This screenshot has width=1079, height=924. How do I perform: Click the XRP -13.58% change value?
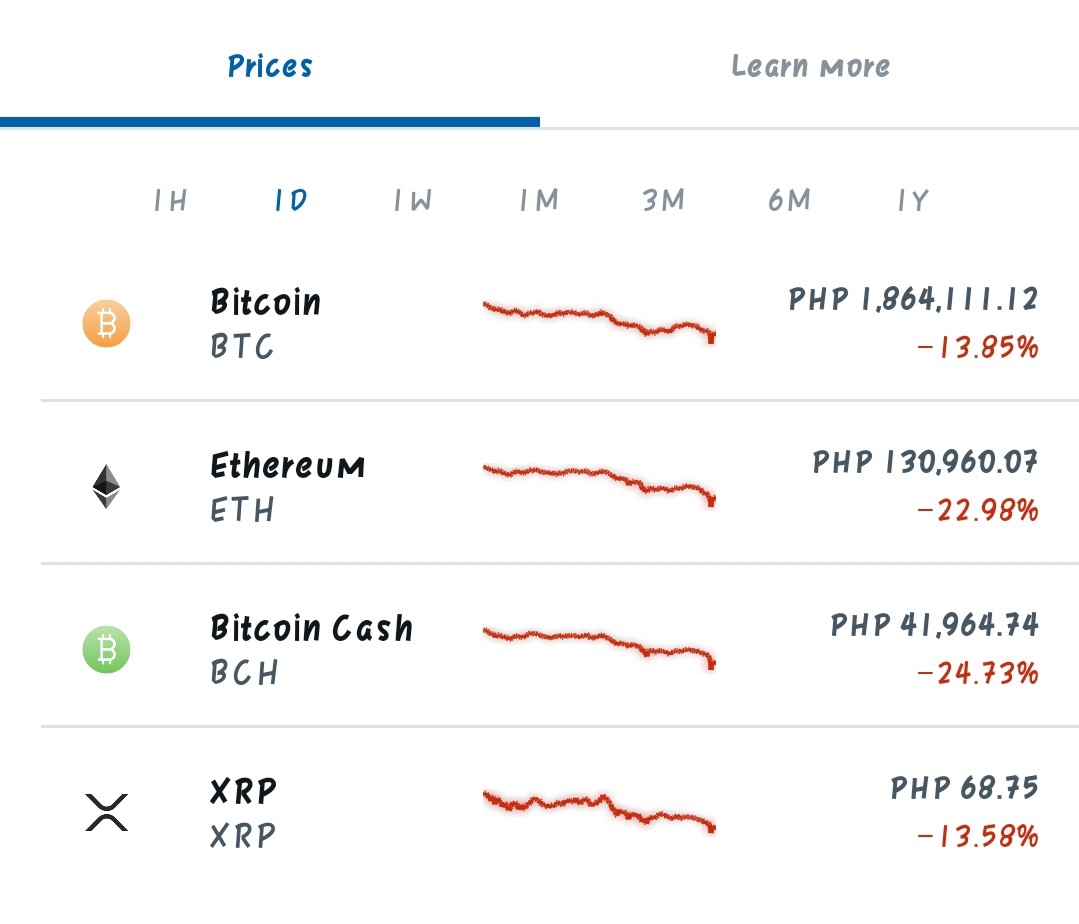978,837
